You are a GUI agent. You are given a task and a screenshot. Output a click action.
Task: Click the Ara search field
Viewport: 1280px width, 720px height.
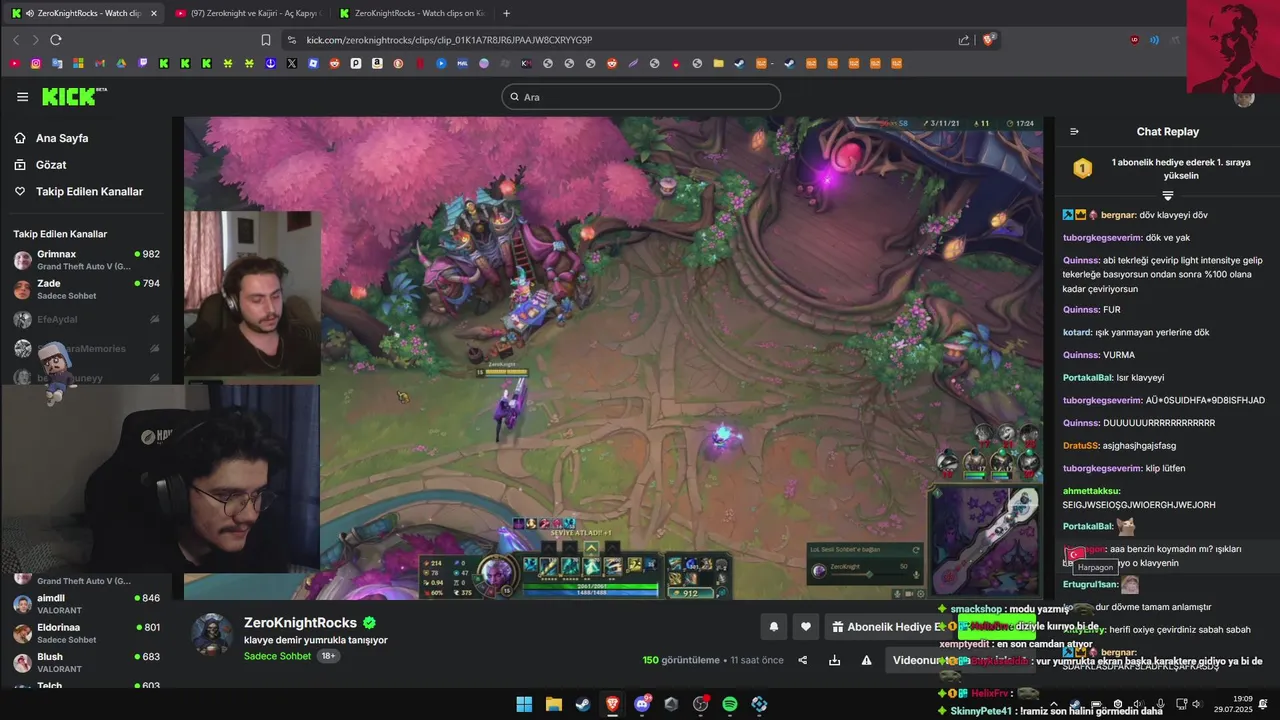[641, 97]
